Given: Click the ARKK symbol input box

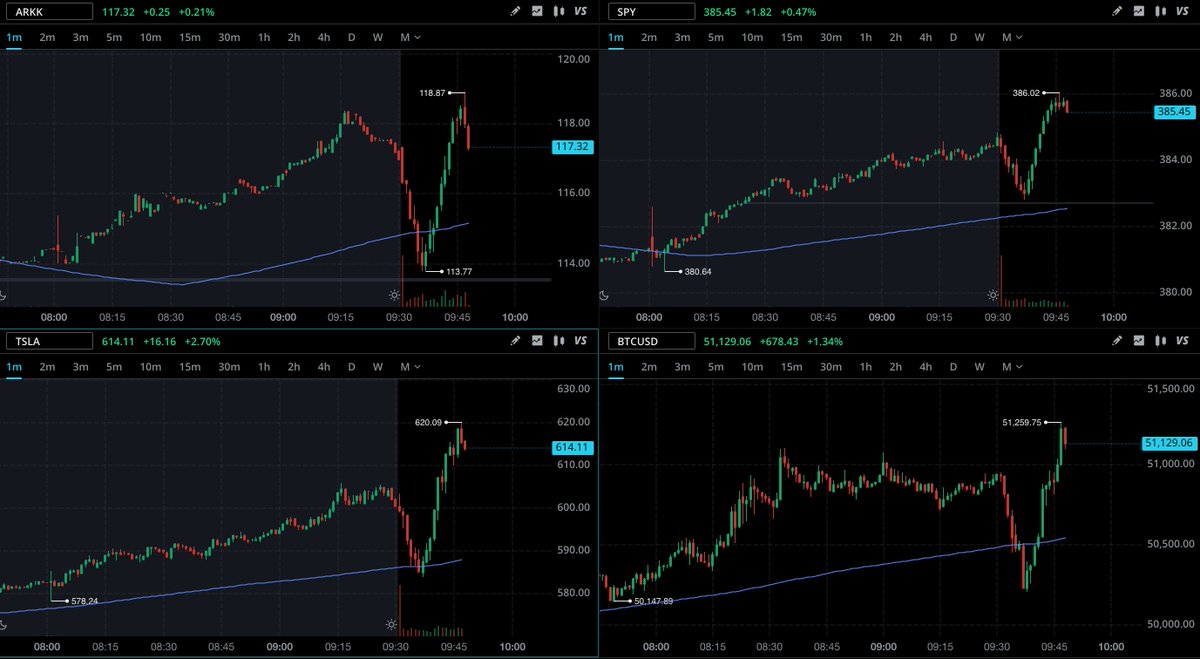Looking at the screenshot, I should [48, 12].
